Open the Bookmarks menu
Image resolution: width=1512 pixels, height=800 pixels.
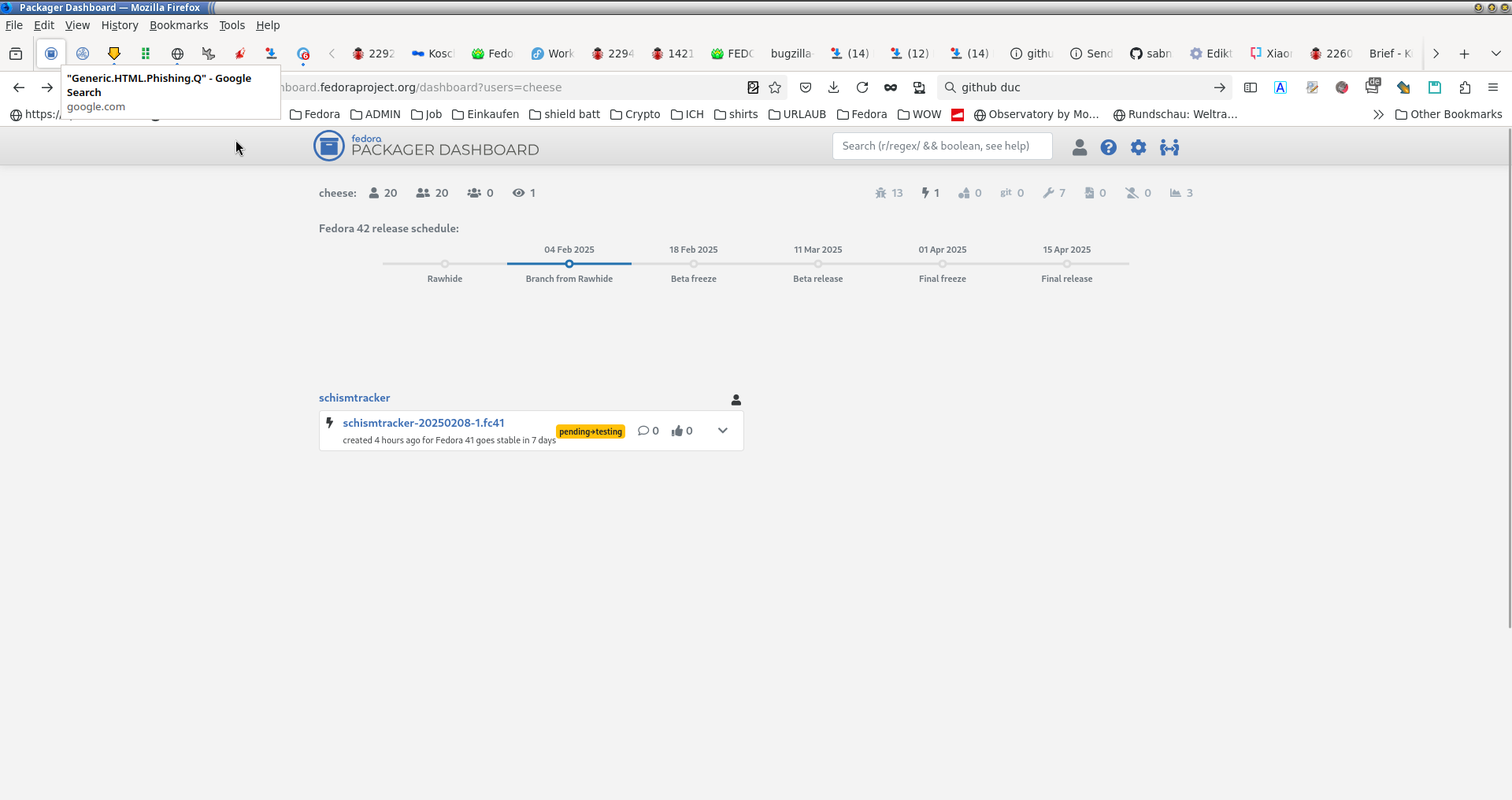point(179,25)
